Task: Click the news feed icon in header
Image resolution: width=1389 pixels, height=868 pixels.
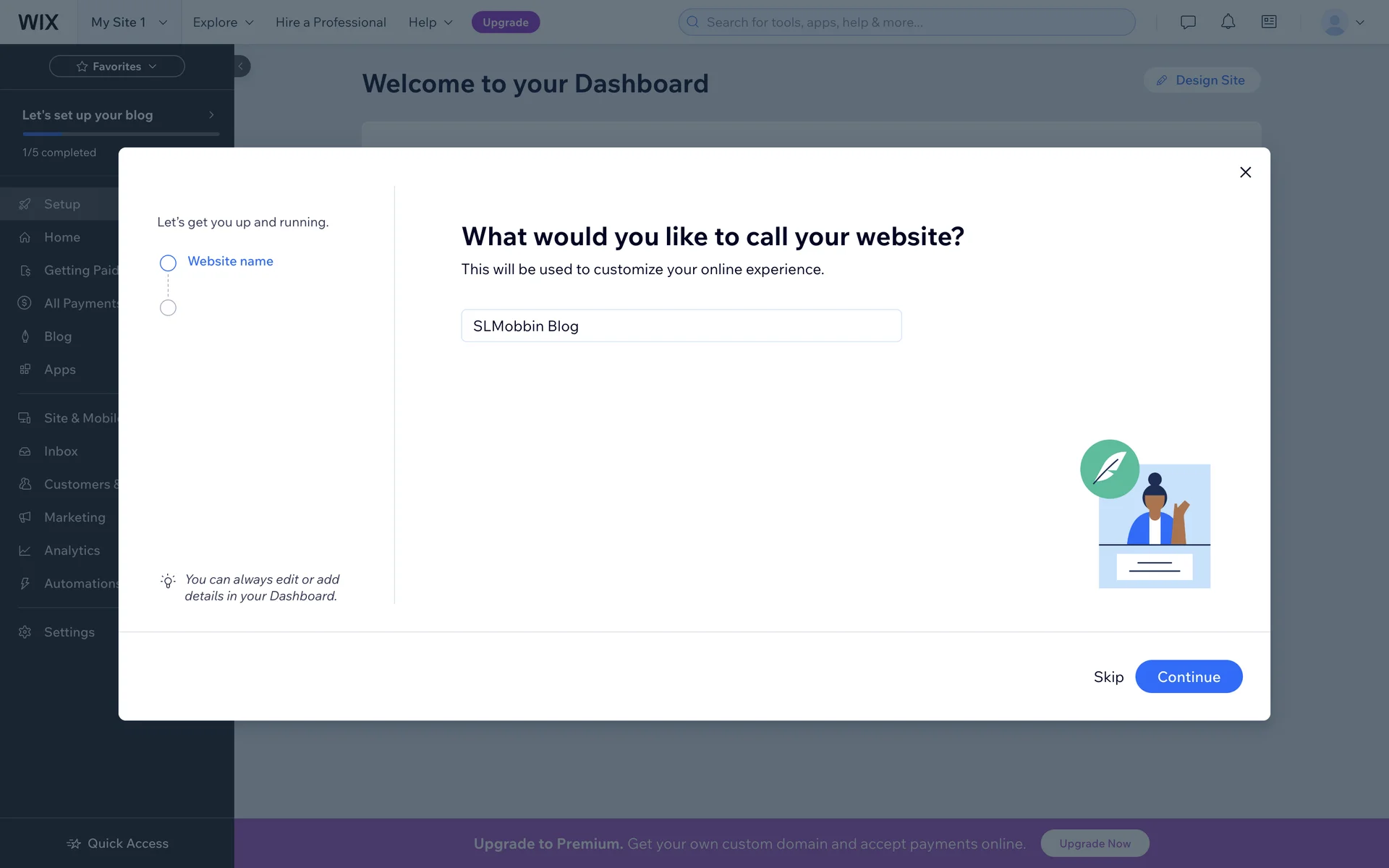Action: tap(1269, 22)
